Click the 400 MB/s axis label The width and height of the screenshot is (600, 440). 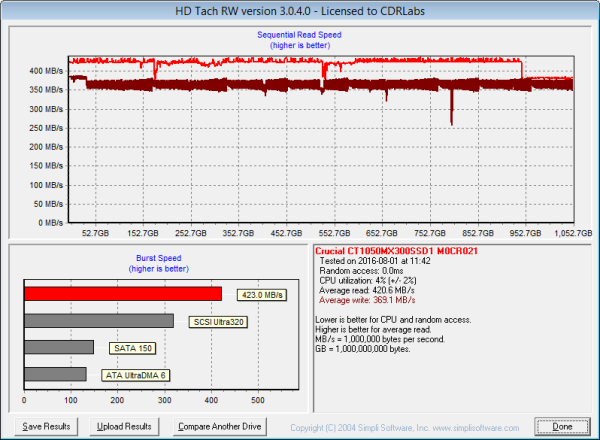click(46, 71)
